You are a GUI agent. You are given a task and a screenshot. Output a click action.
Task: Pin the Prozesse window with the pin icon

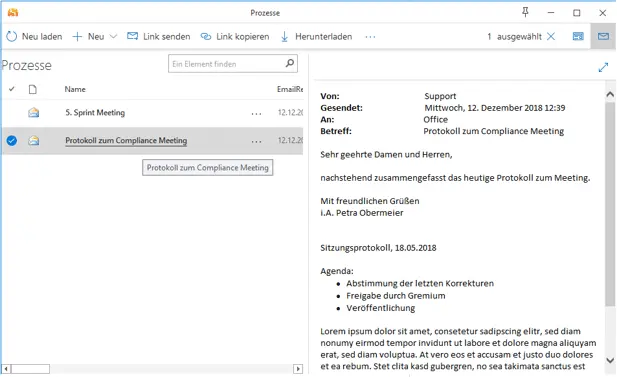tap(525, 13)
